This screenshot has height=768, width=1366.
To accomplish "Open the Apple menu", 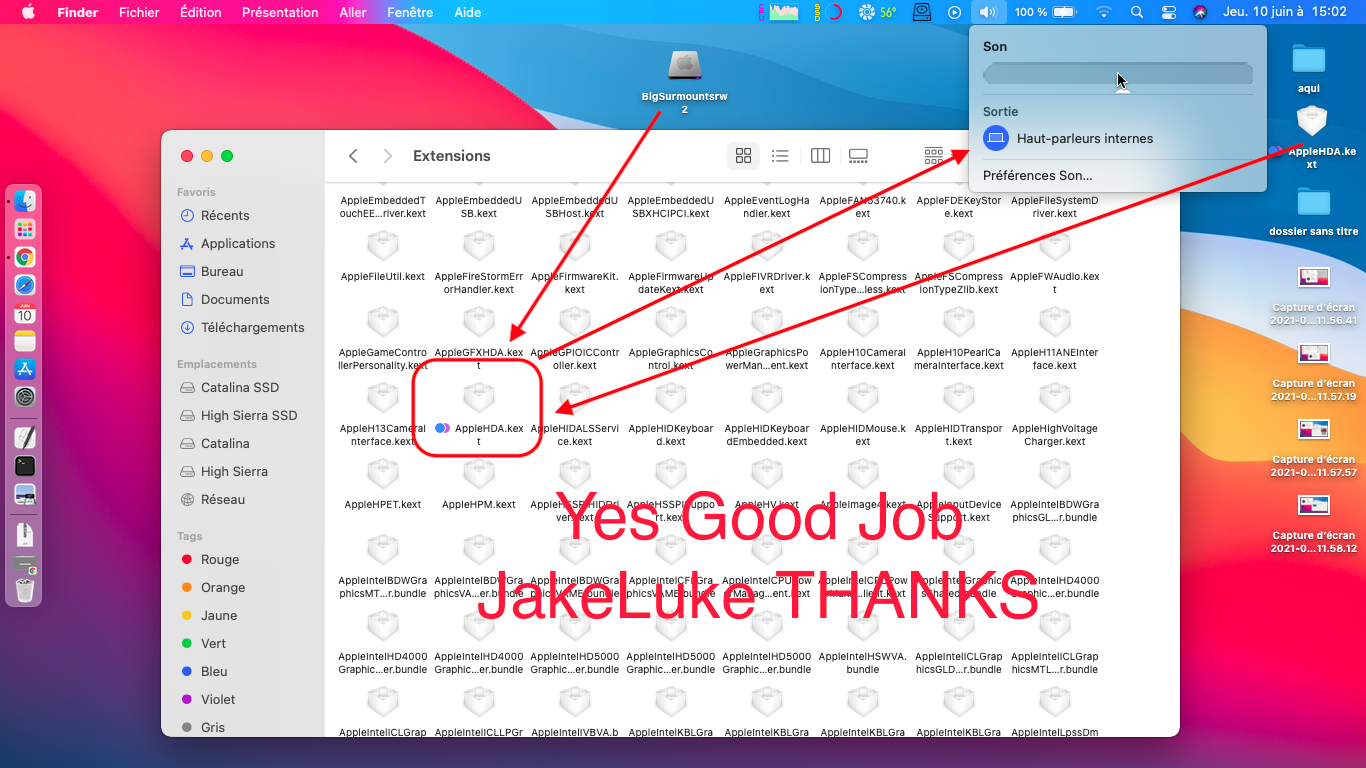I will 28,12.
